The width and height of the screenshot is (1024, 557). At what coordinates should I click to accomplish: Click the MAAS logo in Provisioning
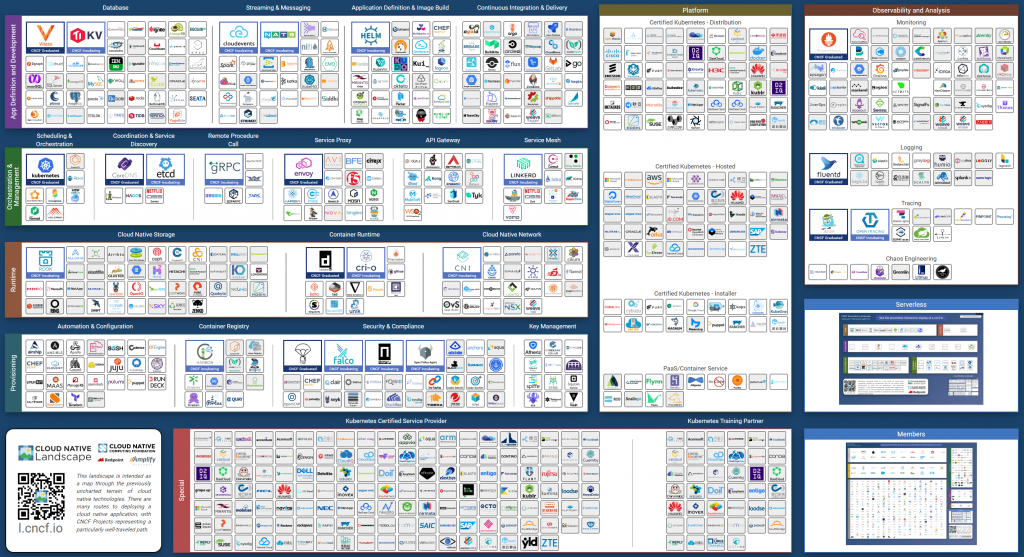tap(55, 383)
